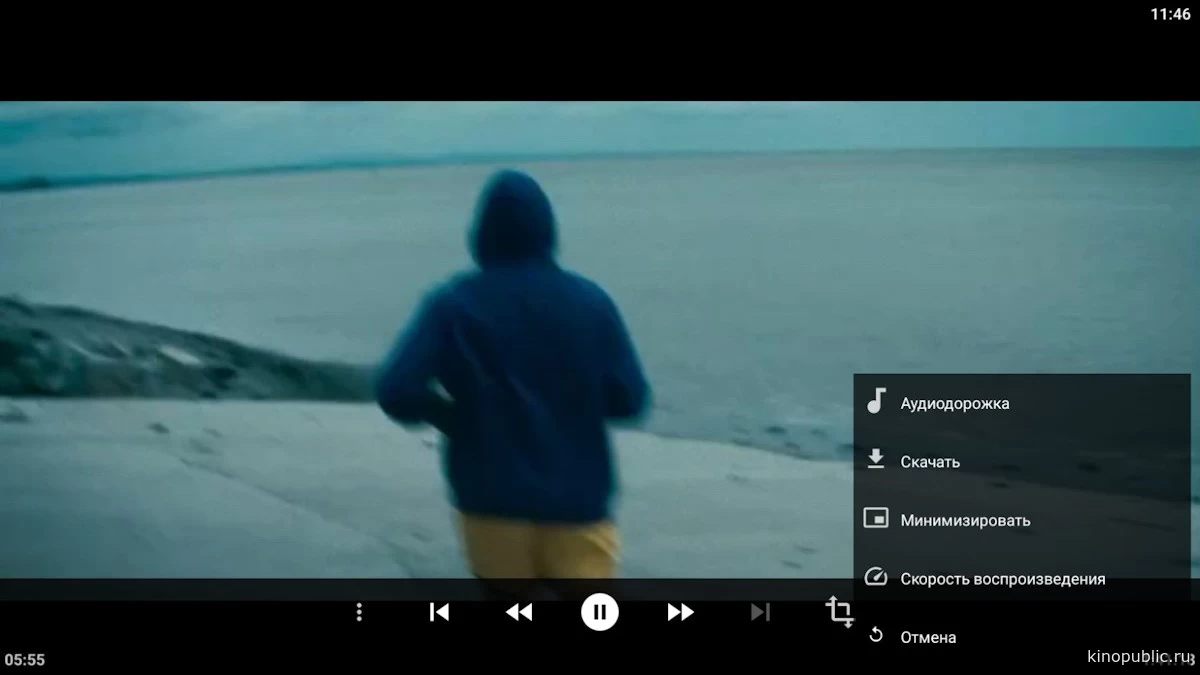The image size is (1200, 675).
Task: Pause the video playback
Action: [x=599, y=612]
